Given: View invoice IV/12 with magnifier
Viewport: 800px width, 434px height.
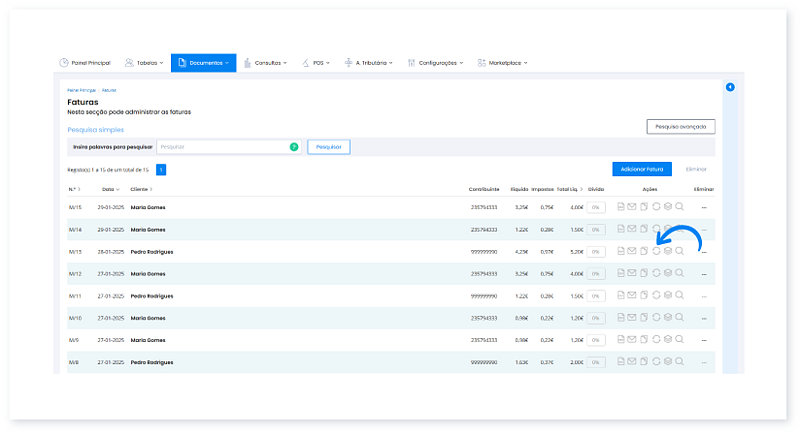Looking at the screenshot, I should pyautogui.click(x=680, y=273).
